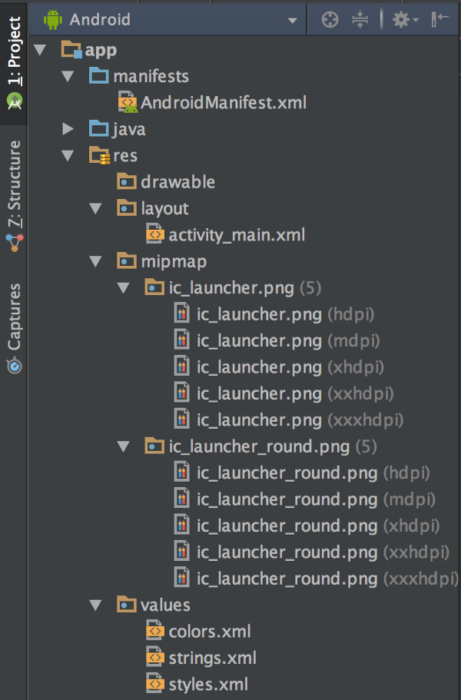Collapse the manifests folder

[x=68, y=76]
